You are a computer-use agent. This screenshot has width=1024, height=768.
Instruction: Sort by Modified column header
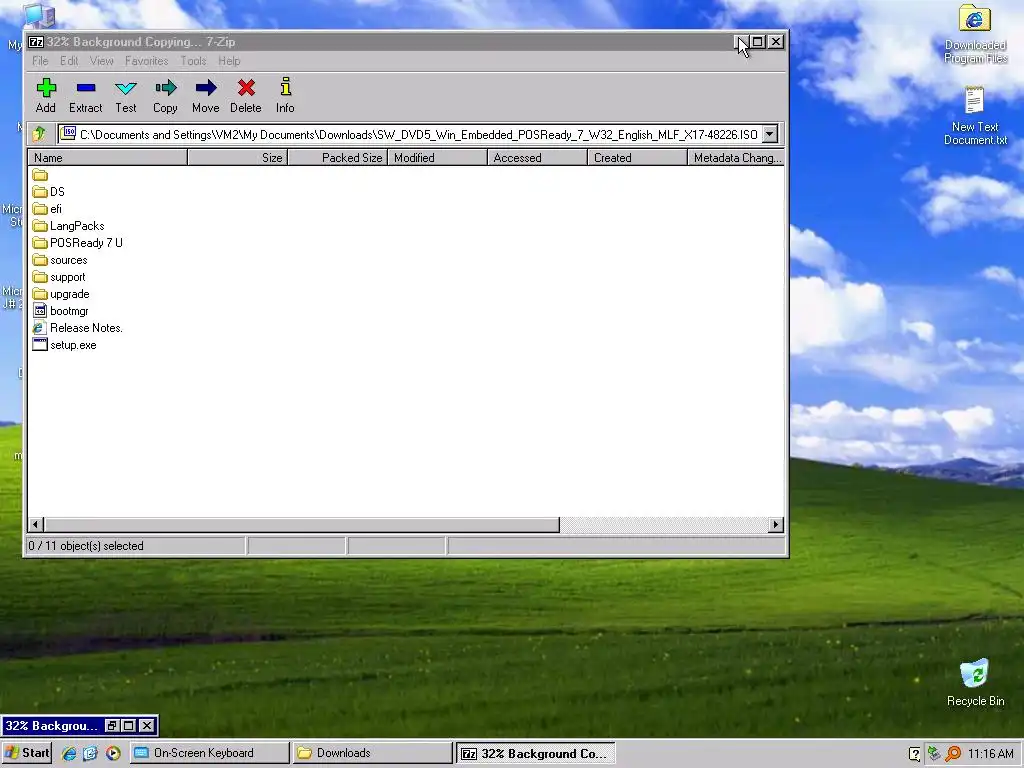click(438, 157)
